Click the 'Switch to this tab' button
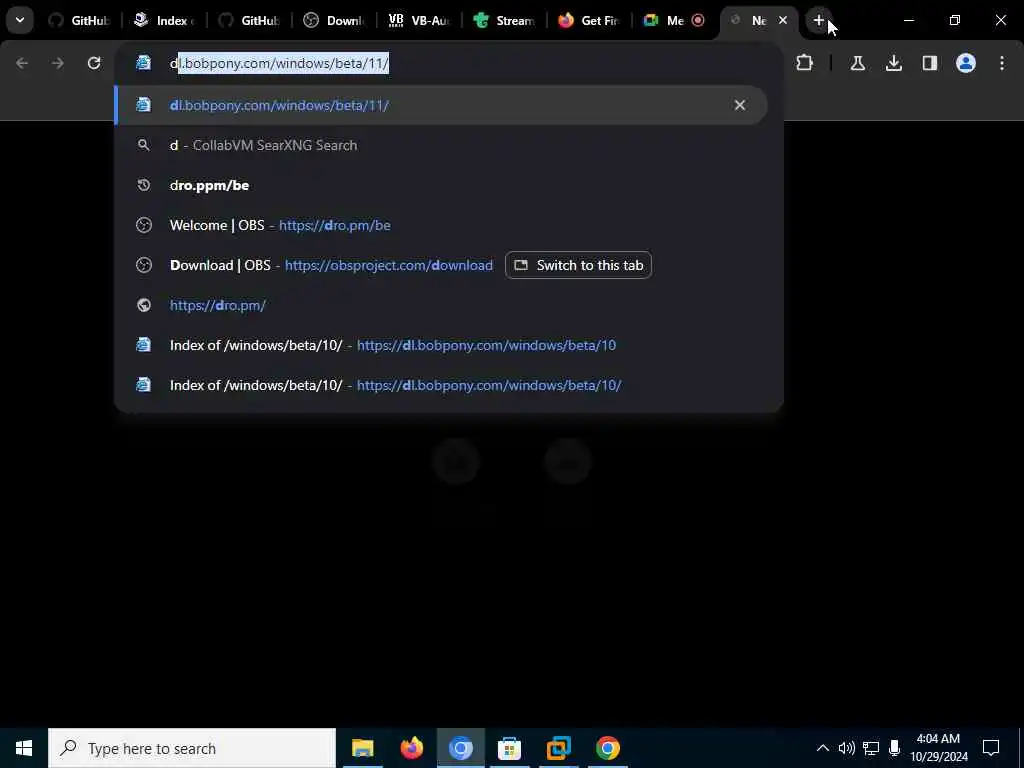Screen dimensions: 1024x768 click(x=579, y=265)
